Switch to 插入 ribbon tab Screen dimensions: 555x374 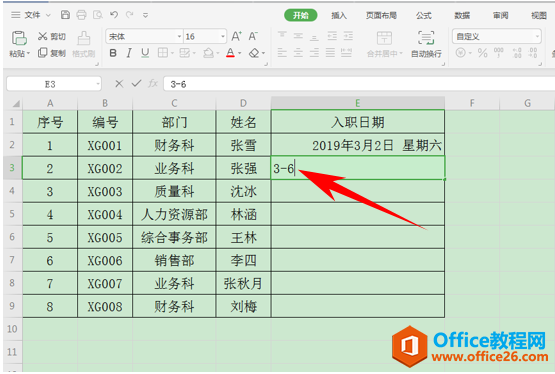click(339, 15)
